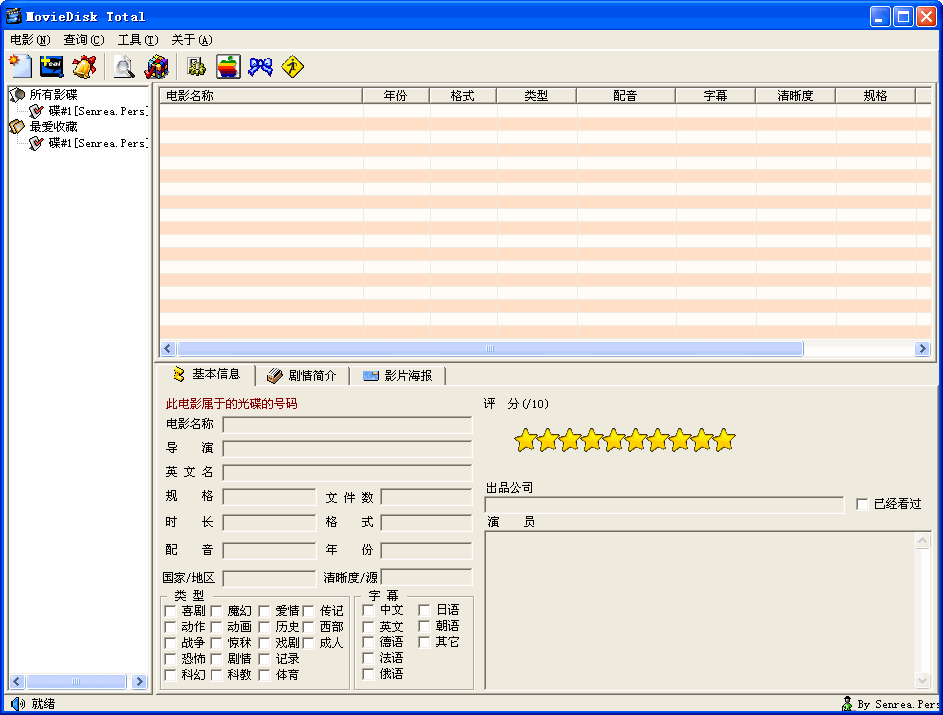
Task: Check the 西部 genre checkbox
Action: pyautogui.click(x=309, y=627)
